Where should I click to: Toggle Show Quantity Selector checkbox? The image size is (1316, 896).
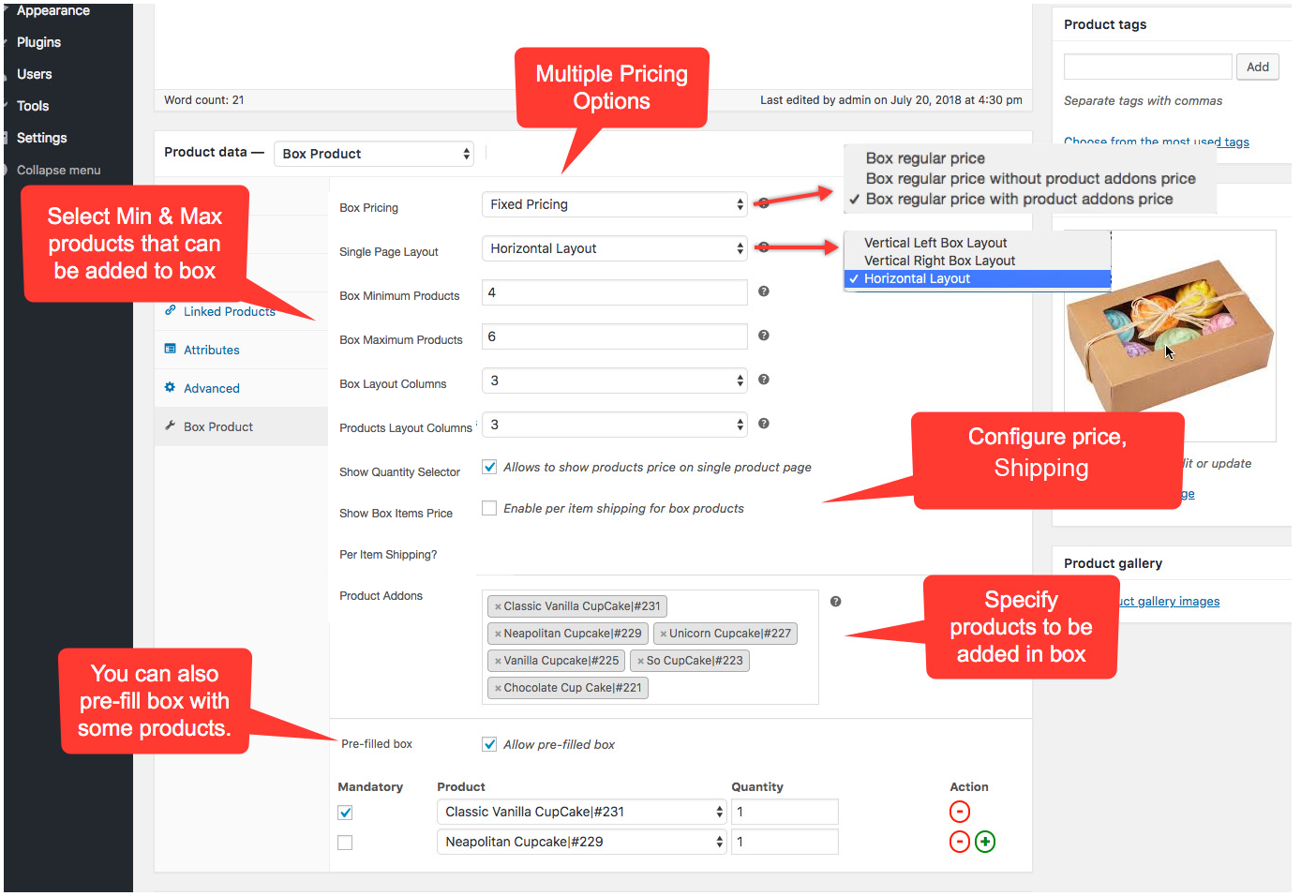click(489, 467)
